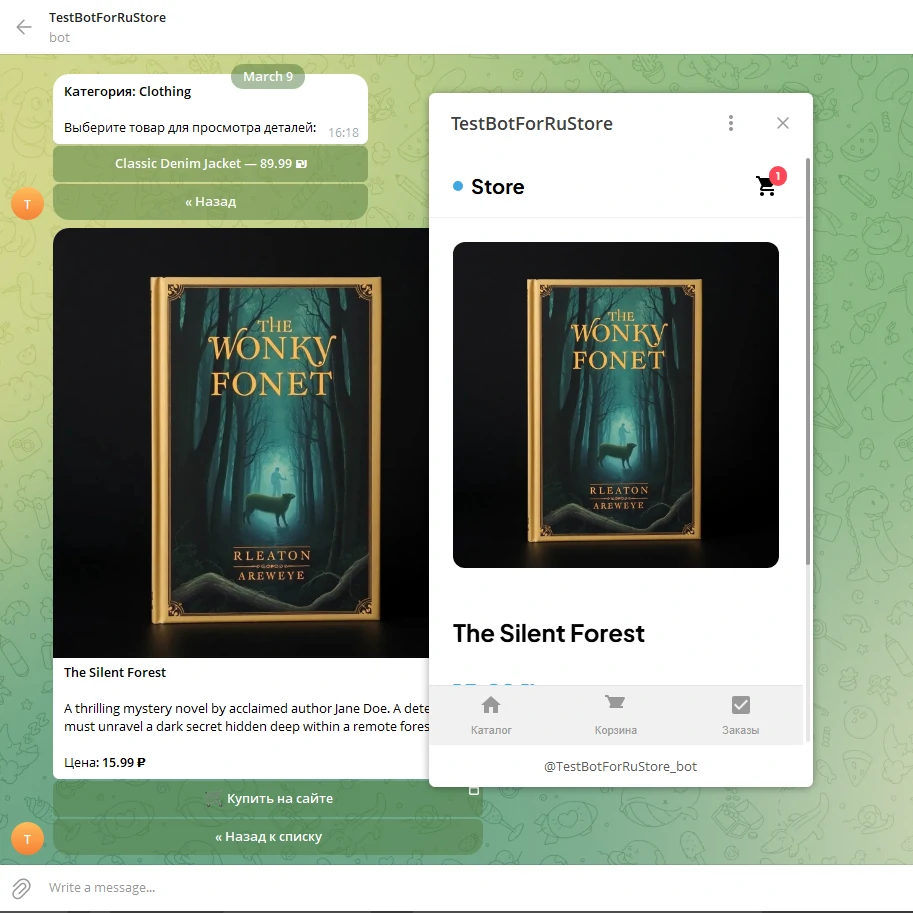Click « Назад к списку button

point(268,836)
